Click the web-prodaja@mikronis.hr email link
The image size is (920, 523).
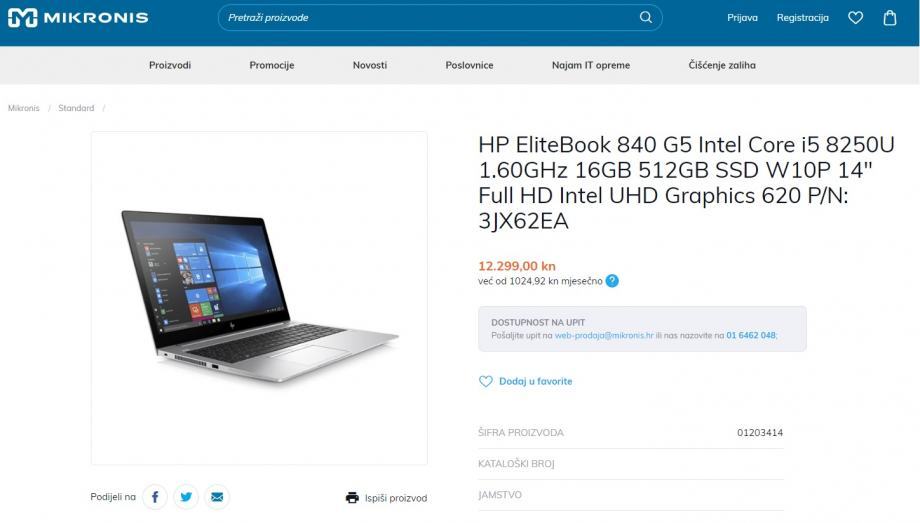[604, 336]
